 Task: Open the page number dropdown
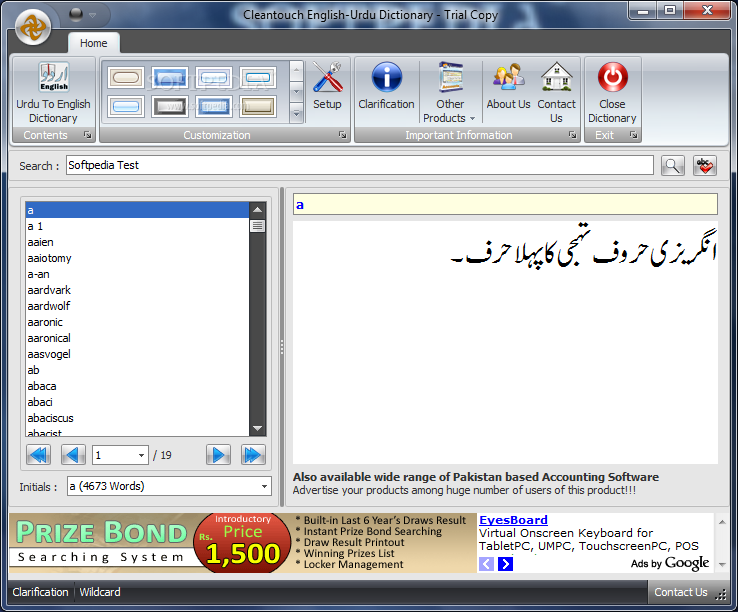pyautogui.click(x=141, y=455)
